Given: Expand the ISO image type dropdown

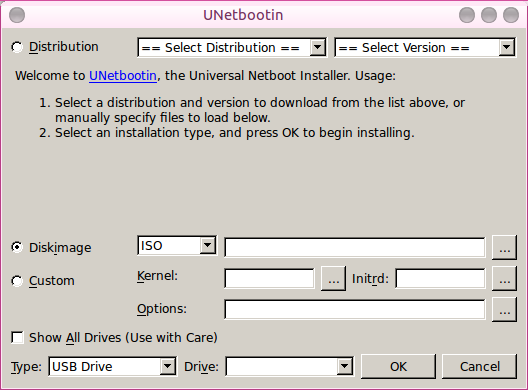Looking at the screenshot, I should (x=177, y=246).
